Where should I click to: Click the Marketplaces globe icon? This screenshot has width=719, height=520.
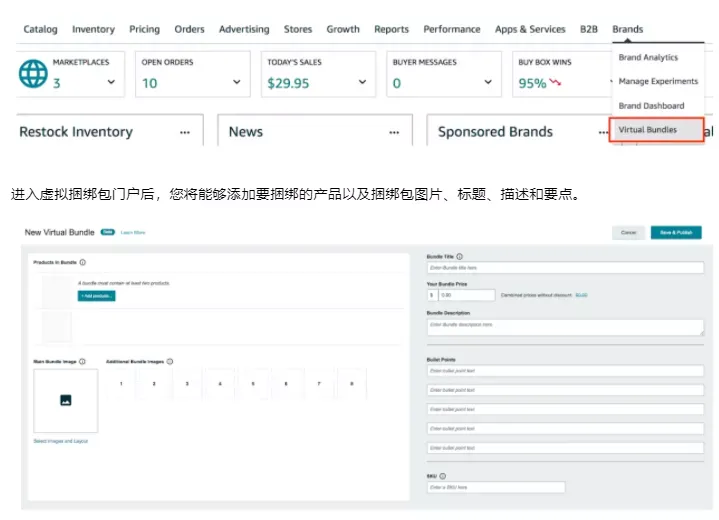(33, 73)
